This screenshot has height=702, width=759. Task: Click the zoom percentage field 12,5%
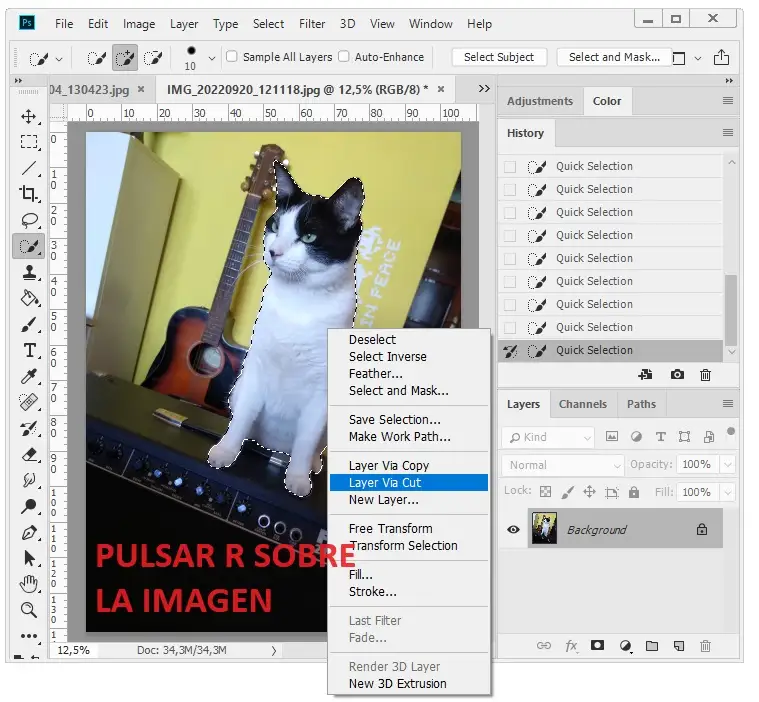(x=74, y=650)
